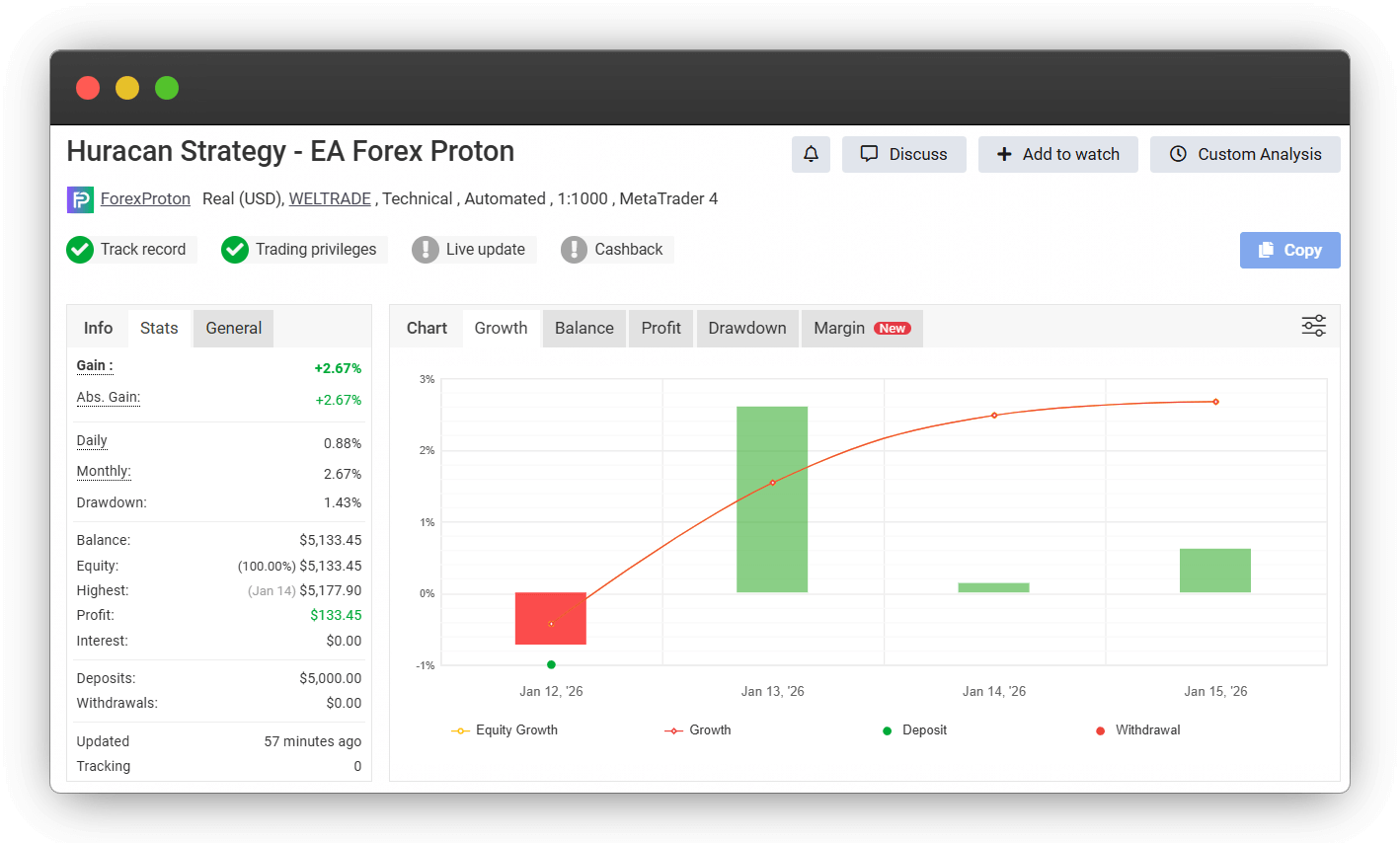Click the green Jan 13 growth bar
The width and height of the screenshot is (1400, 843).
tap(772, 498)
